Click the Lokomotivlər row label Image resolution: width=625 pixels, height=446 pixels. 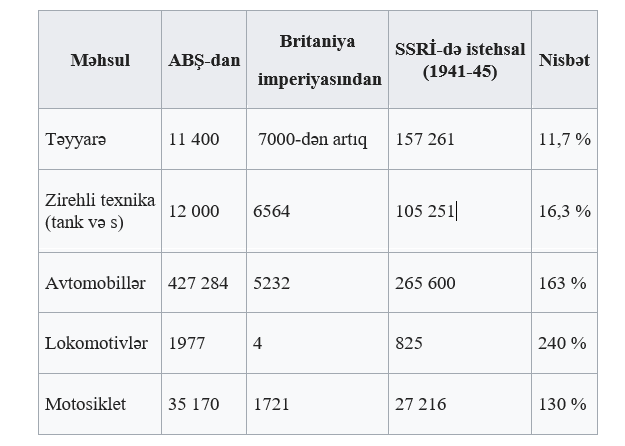[x=96, y=343]
